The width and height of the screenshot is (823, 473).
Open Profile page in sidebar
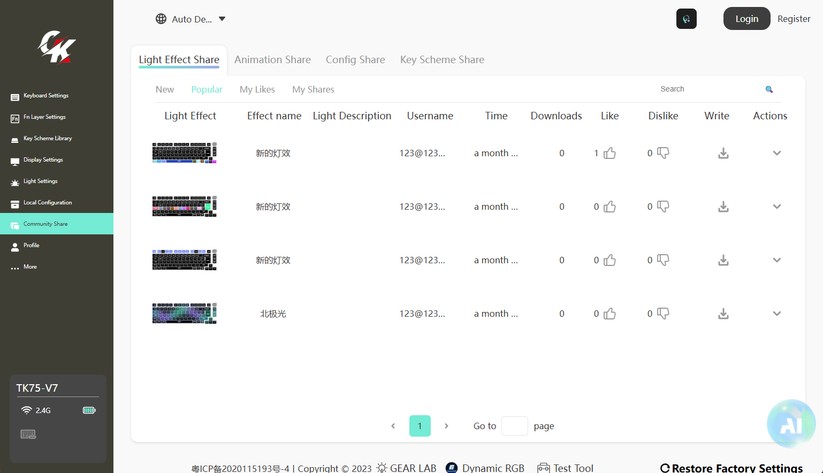coord(56,245)
